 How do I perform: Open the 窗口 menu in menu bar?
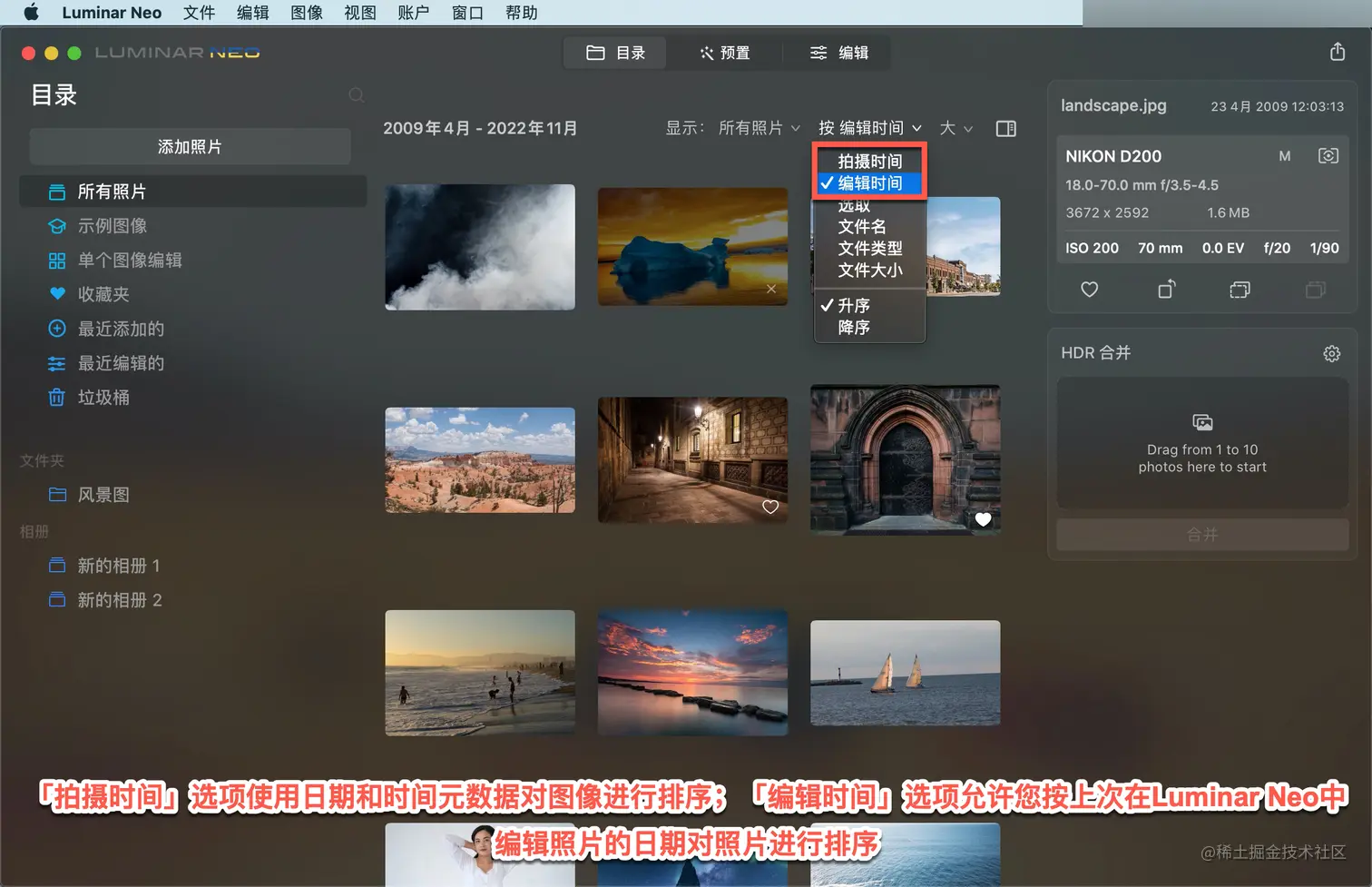click(467, 13)
